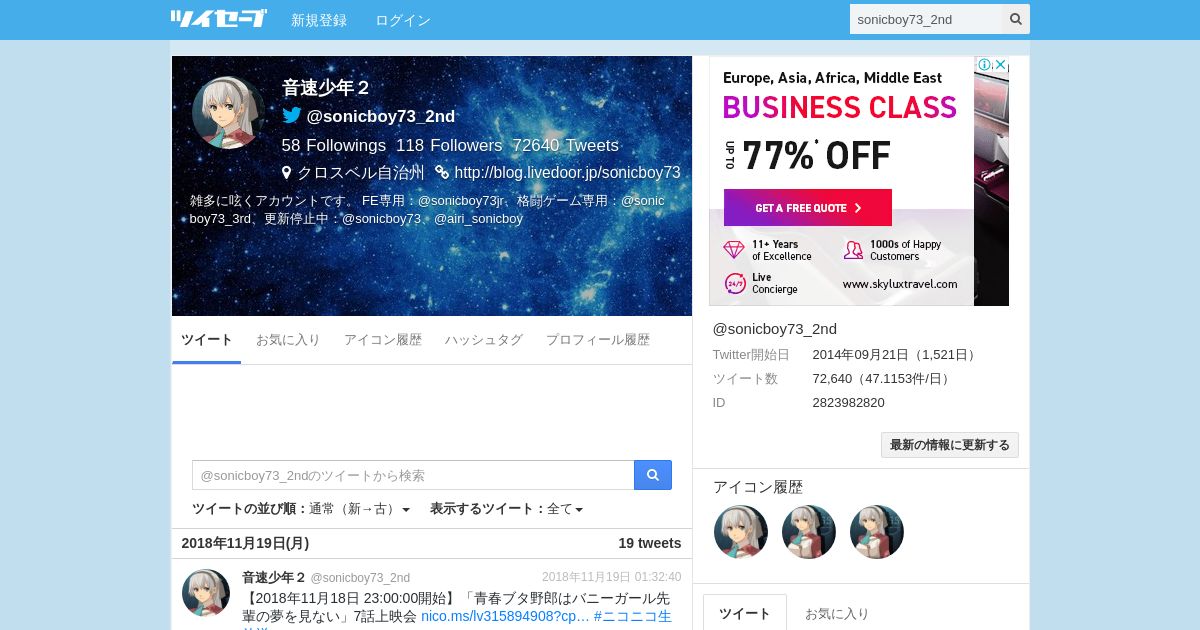The height and width of the screenshot is (630, 1200).
Task: Click the @sonicboy73_2nd sidebar heading
Action: click(775, 328)
